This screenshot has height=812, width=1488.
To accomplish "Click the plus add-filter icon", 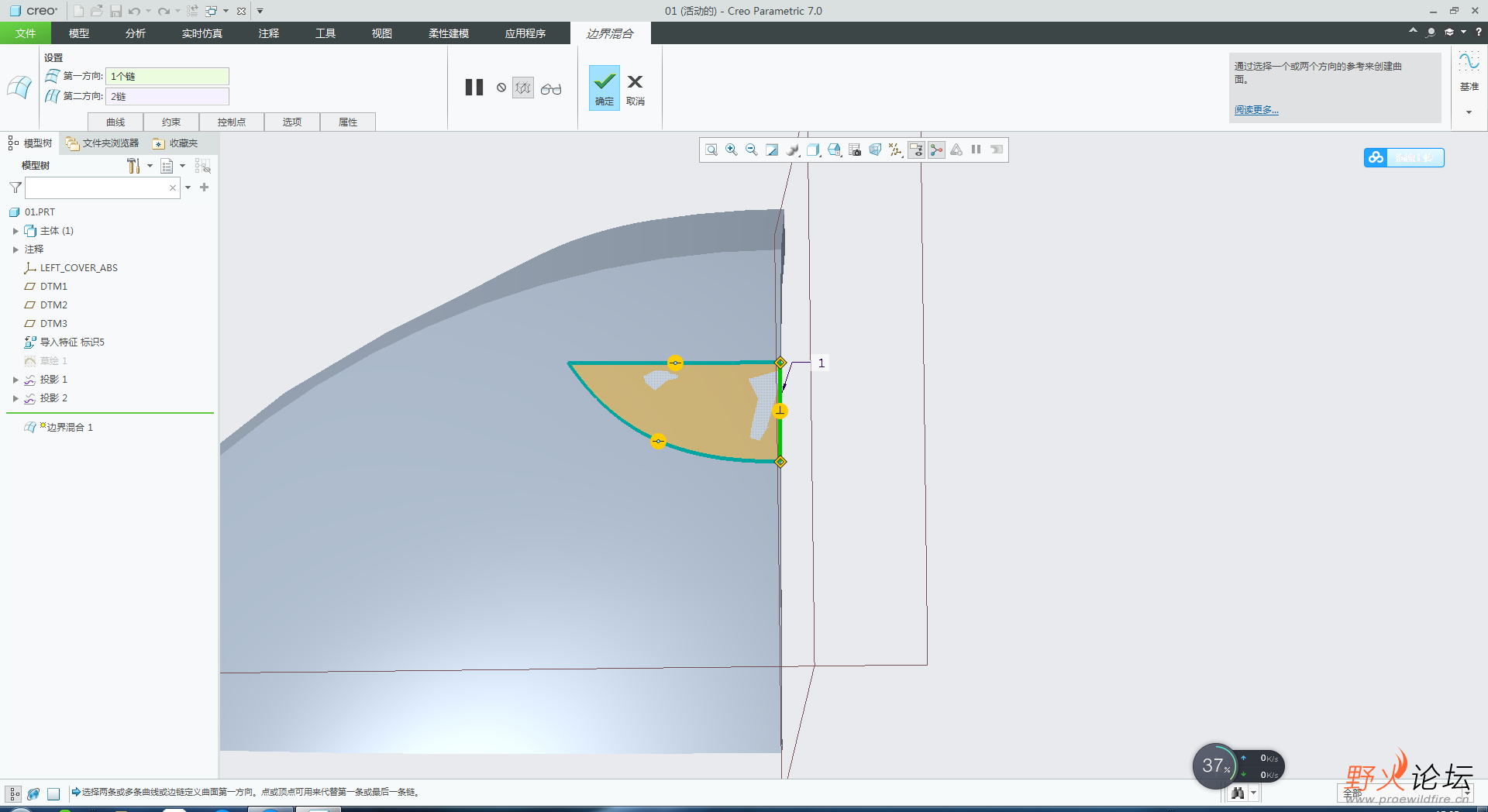I will coord(205,187).
